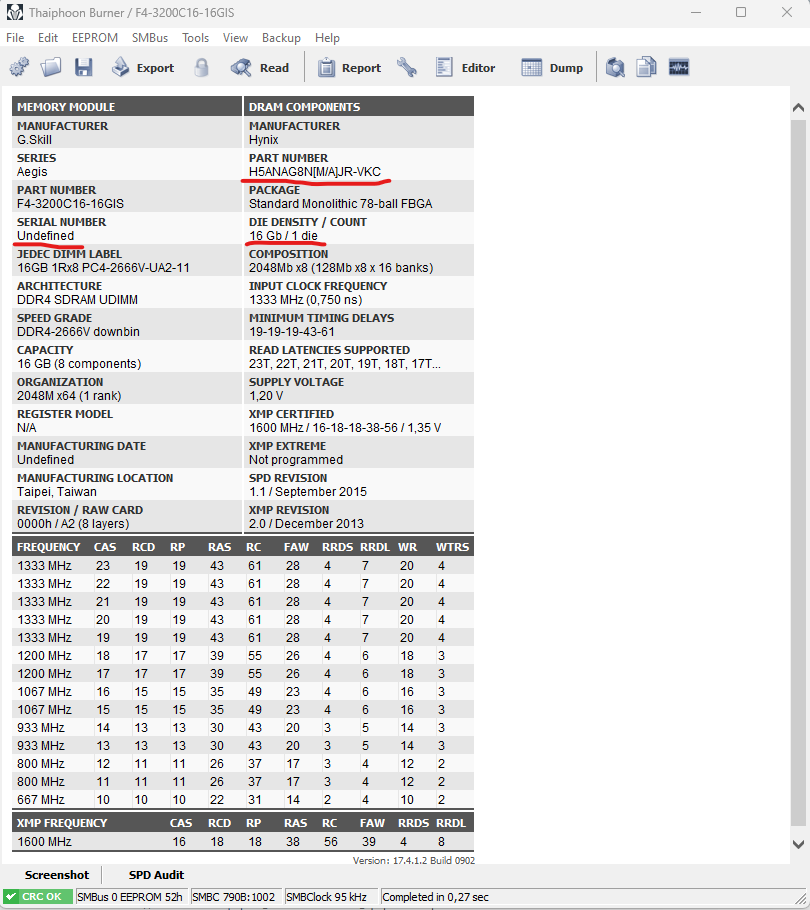The width and height of the screenshot is (810, 910).
Task: Switch to the Screenshot tab
Action: (x=57, y=875)
